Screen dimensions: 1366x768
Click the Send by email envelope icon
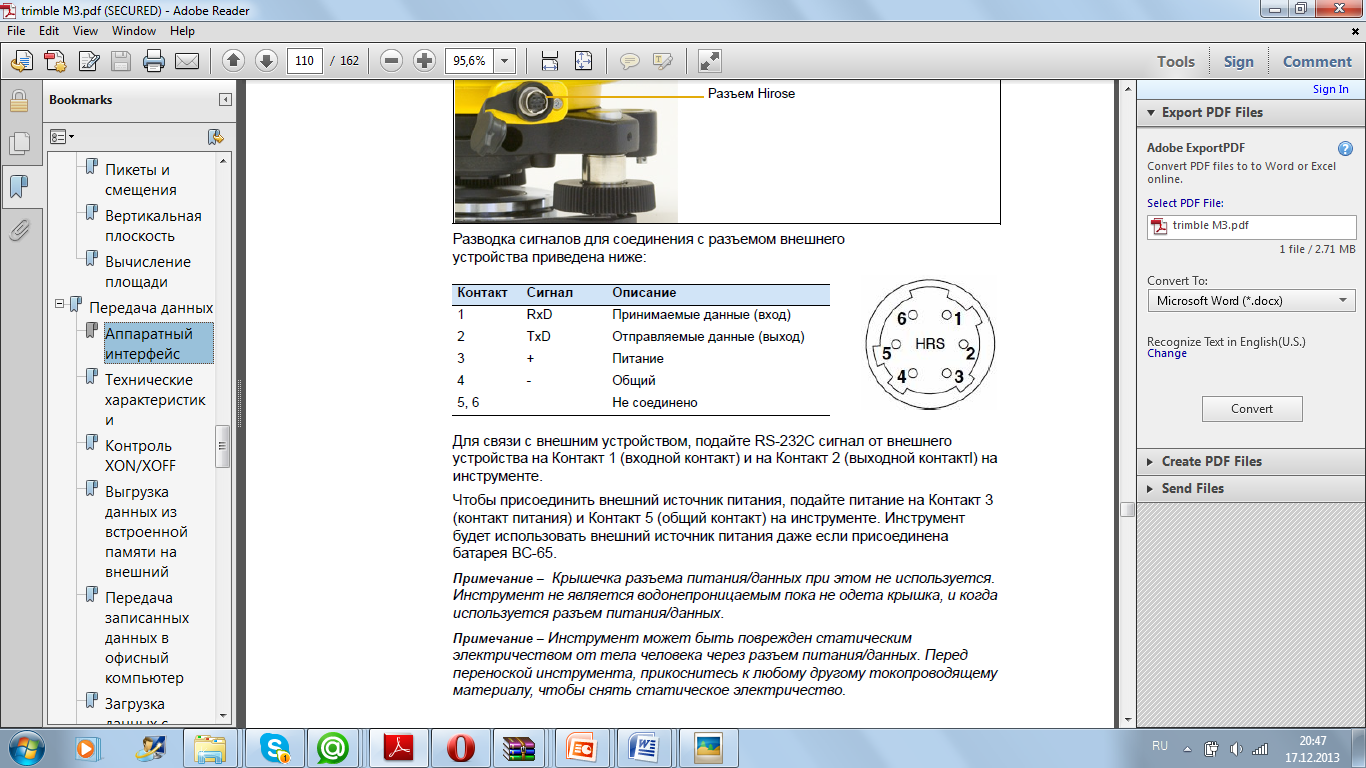[x=187, y=61]
